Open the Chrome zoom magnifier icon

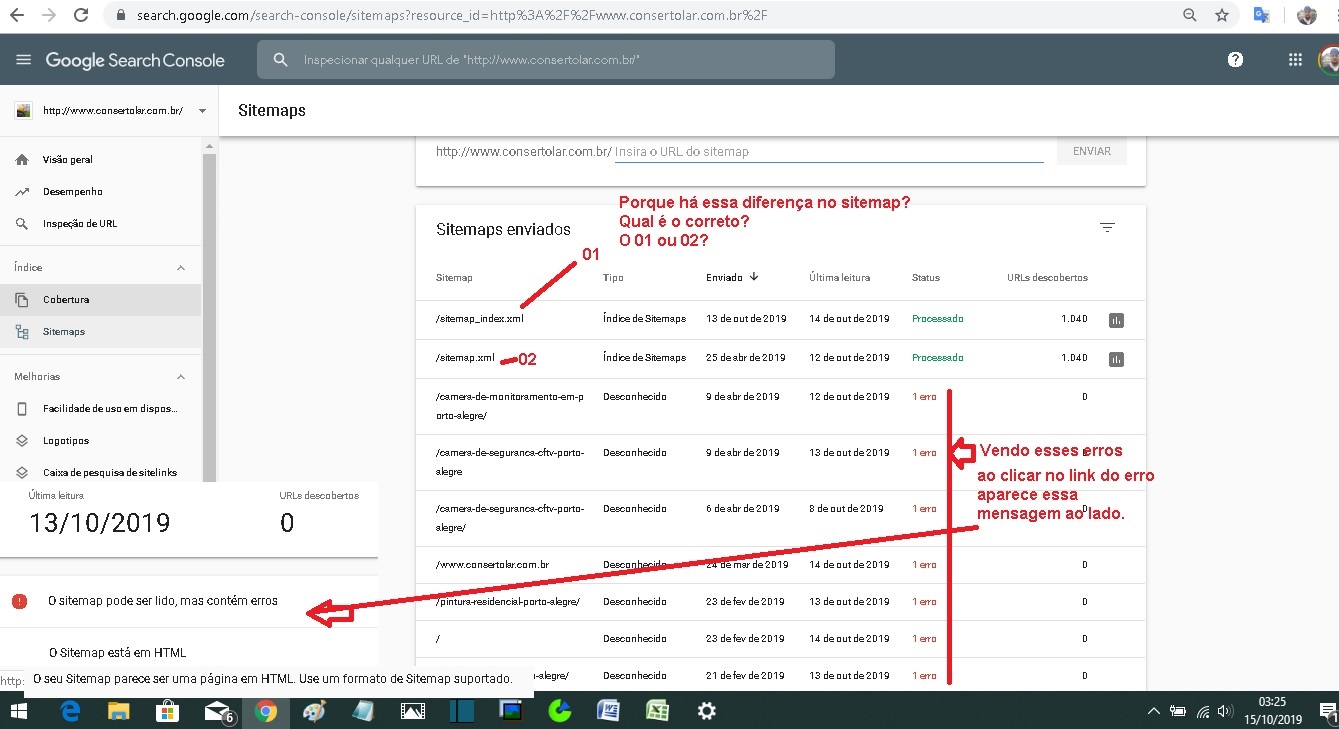pyautogui.click(x=1190, y=15)
